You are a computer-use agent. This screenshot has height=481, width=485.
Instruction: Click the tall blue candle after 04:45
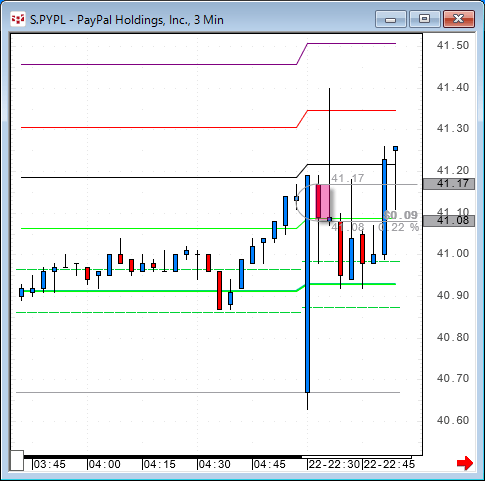307,284
